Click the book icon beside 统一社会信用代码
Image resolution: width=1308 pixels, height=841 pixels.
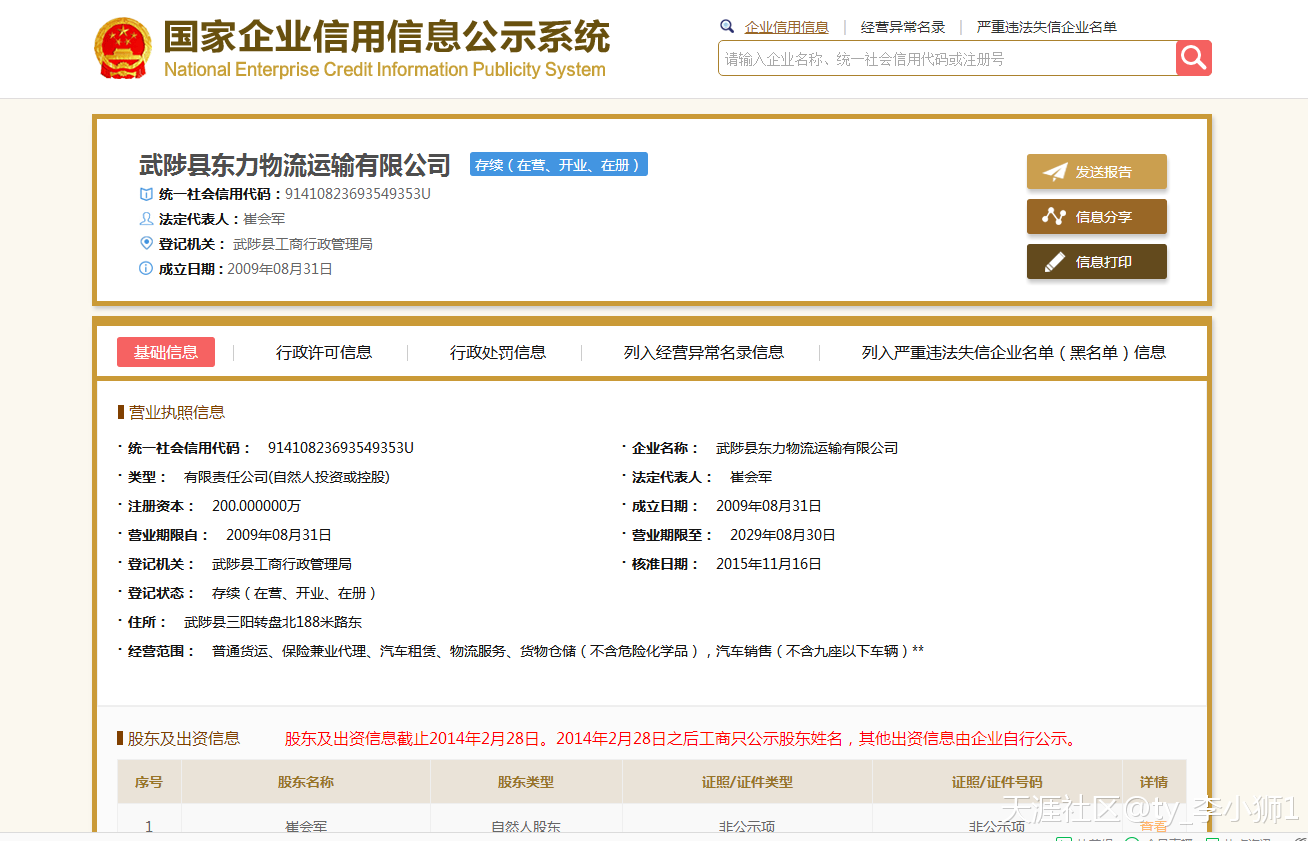(147, 194)
